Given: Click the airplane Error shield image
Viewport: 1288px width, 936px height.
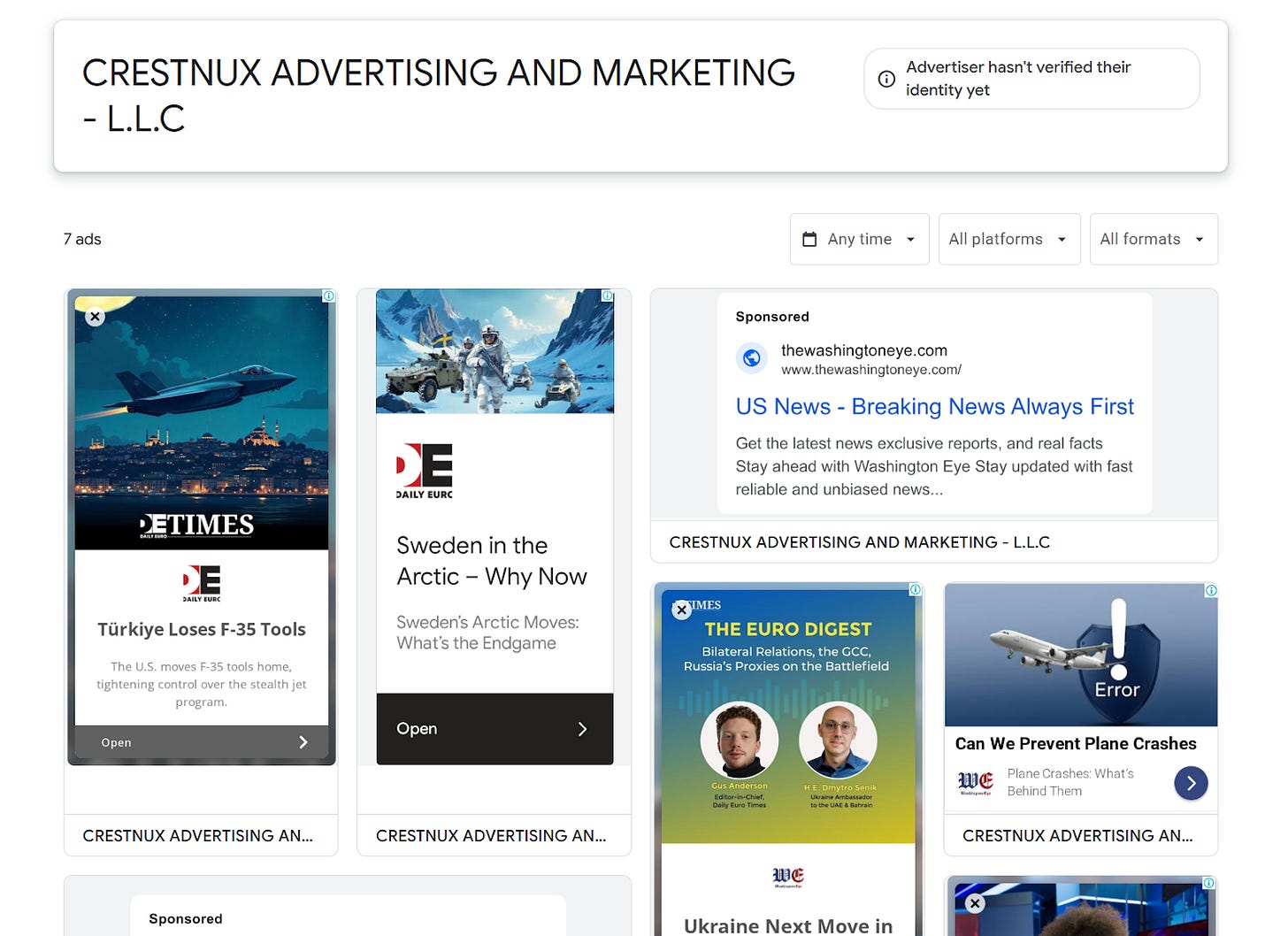Looking at the screenshot, I should (x=1081, y=655).
